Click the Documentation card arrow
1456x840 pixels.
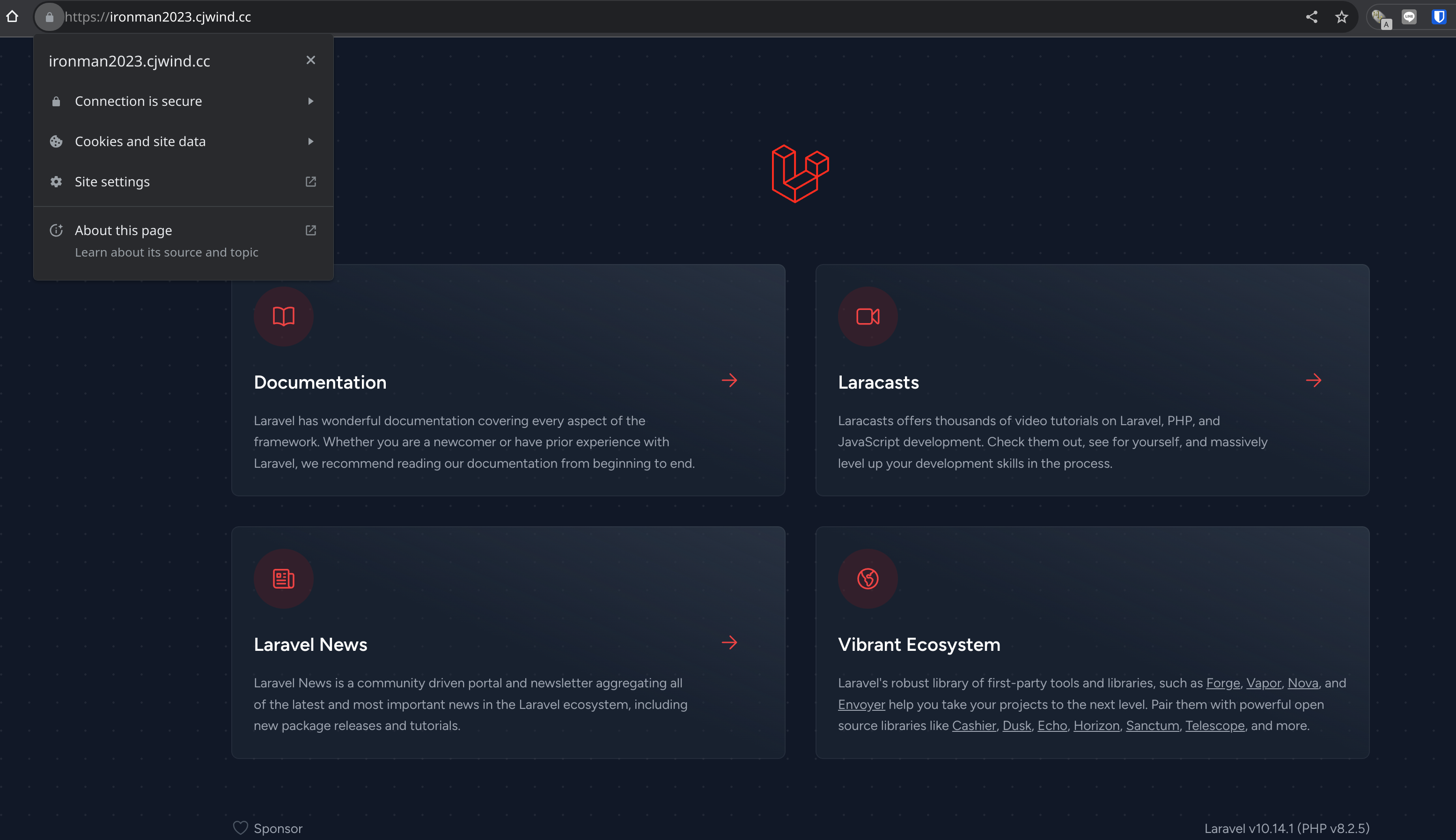729,380
